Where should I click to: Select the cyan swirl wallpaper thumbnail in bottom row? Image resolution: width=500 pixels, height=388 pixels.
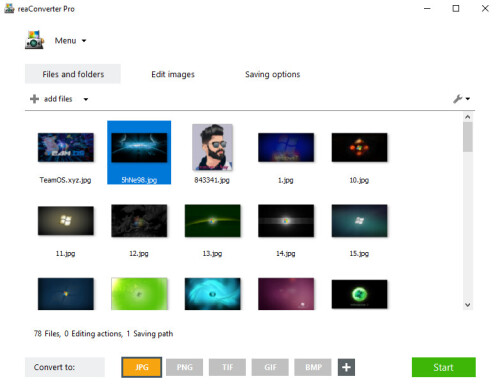pyautogui.click(x=212, y=294)
